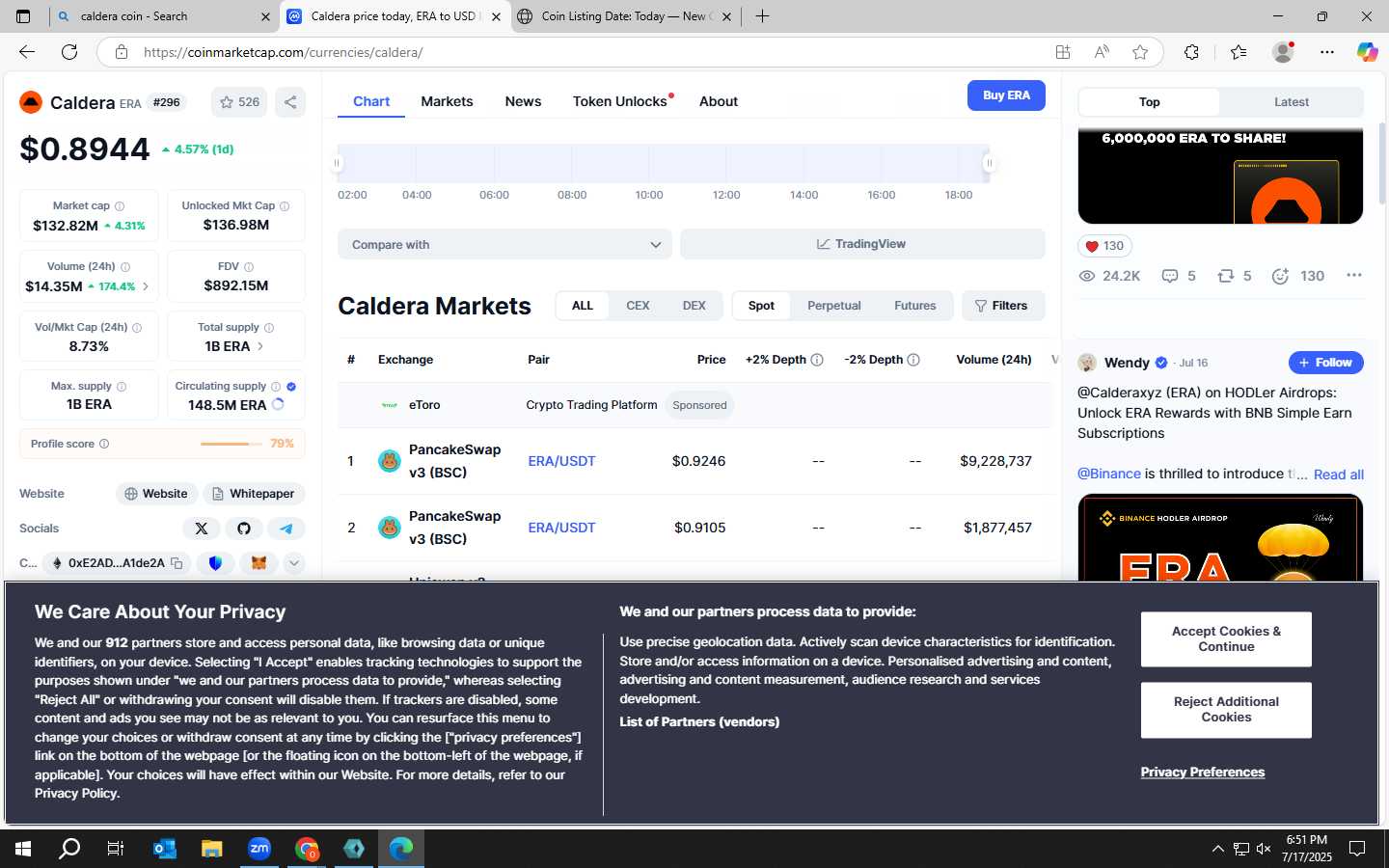
Task: Select the DEX exchanges filter
Action: 694,306
